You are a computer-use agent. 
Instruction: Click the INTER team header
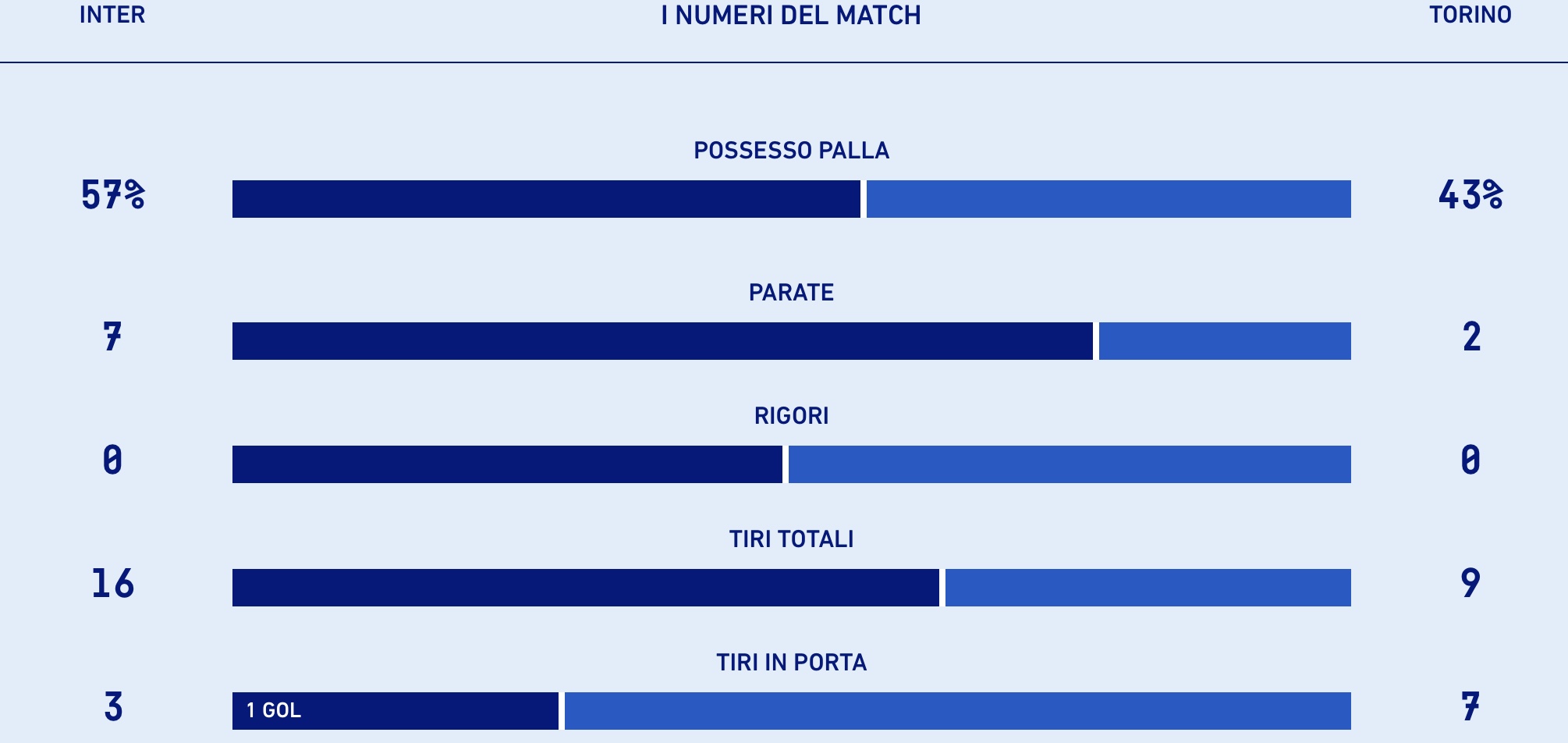point(112,15)
